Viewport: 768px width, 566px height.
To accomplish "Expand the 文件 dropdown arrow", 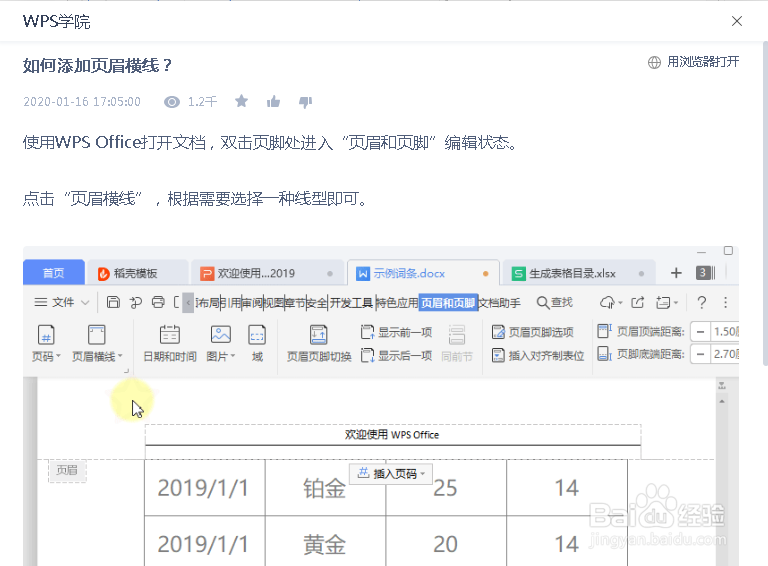I will (85, 303).
